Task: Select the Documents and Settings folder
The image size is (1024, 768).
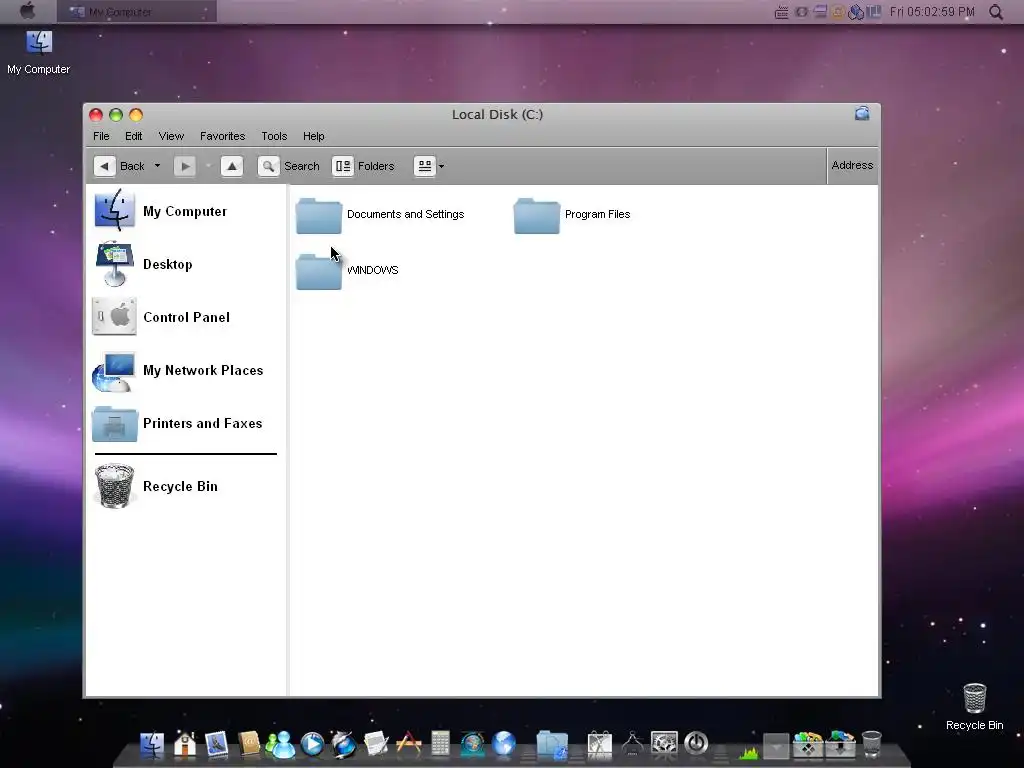Action: click(x=380, y=215)
